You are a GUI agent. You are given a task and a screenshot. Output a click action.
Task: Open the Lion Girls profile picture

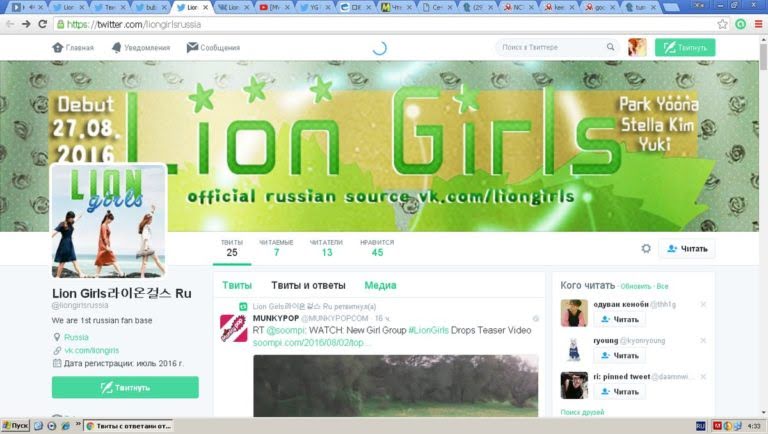[108, 220]
